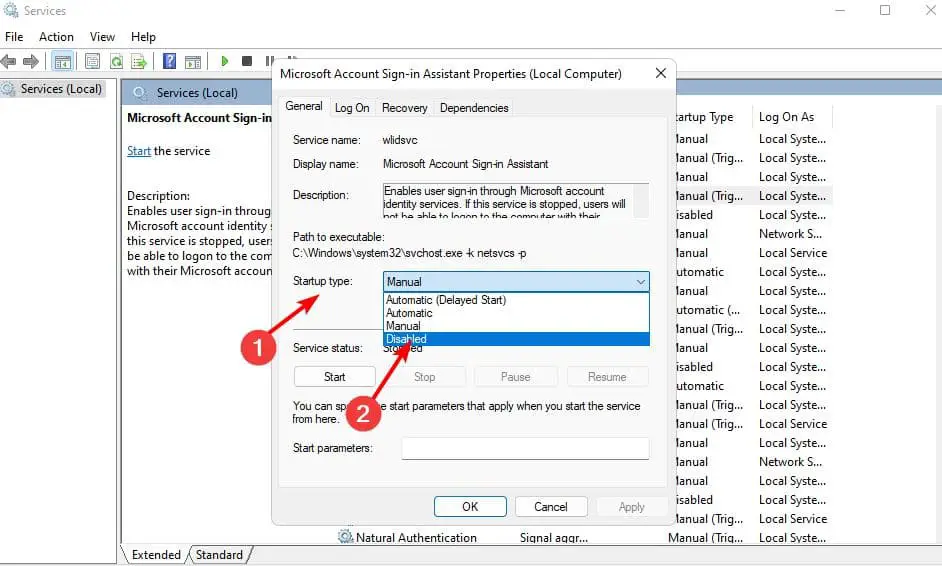Switch to the Log On tab
Viewport: 942px width, 566px height.
pos(352,108)
